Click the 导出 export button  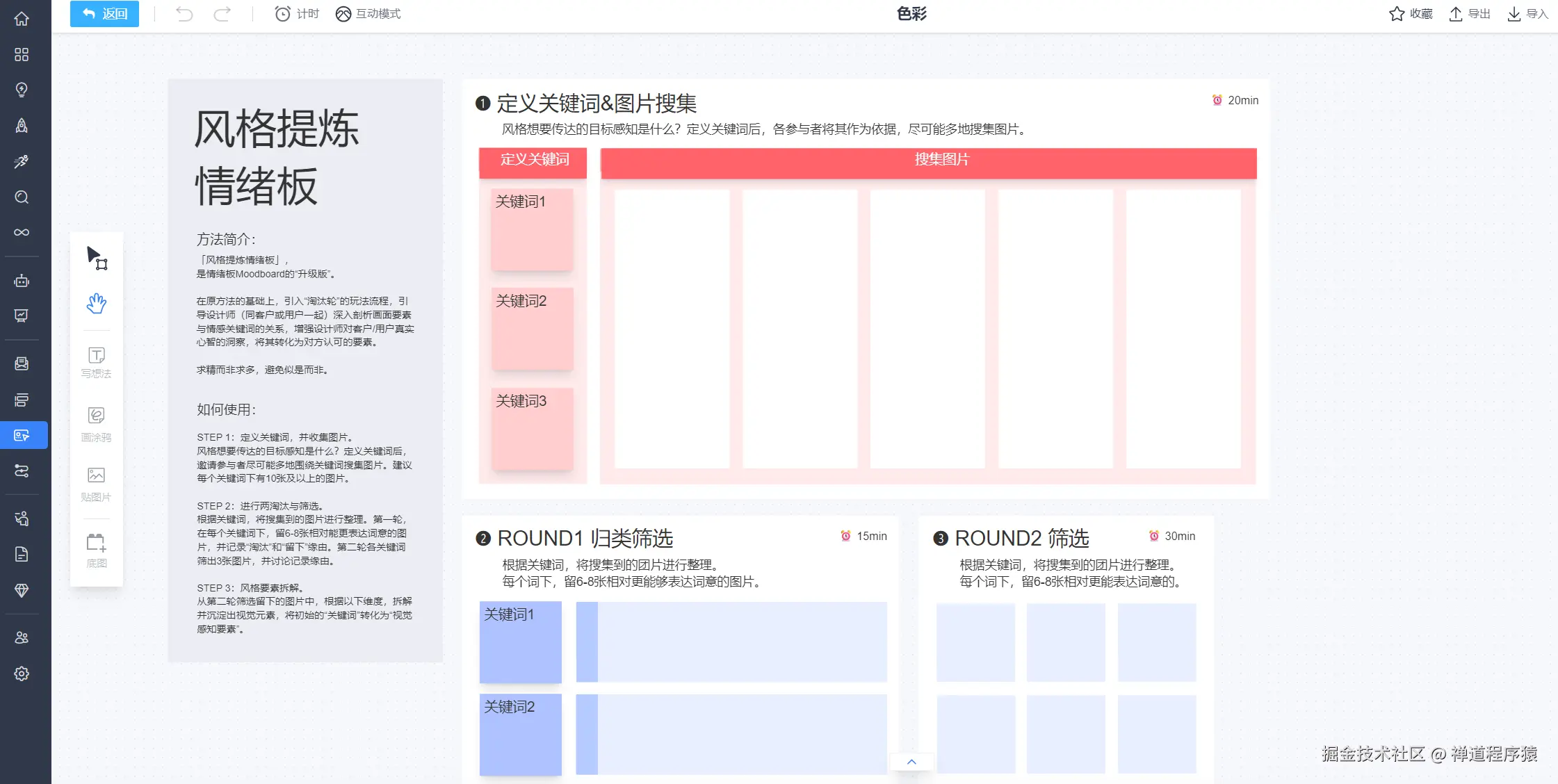pos(1470,14)
